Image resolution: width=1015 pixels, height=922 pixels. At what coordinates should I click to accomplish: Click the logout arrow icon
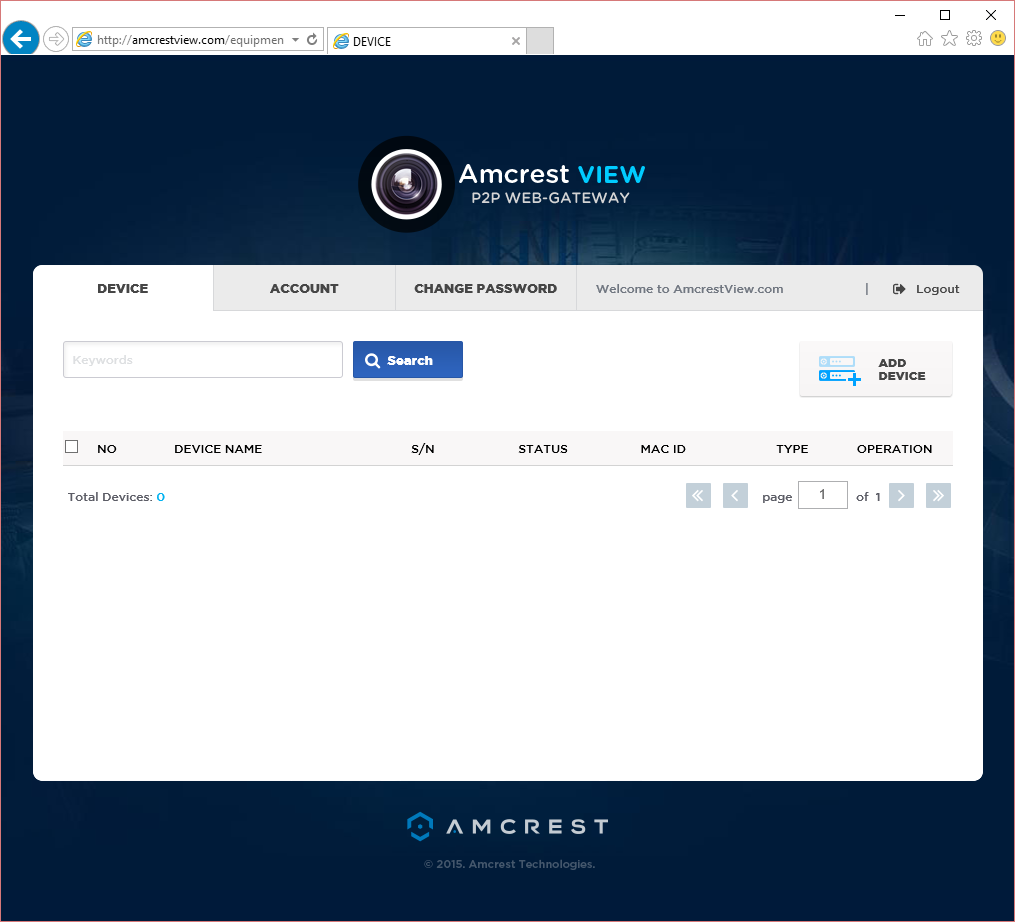(x=899, y=289)
